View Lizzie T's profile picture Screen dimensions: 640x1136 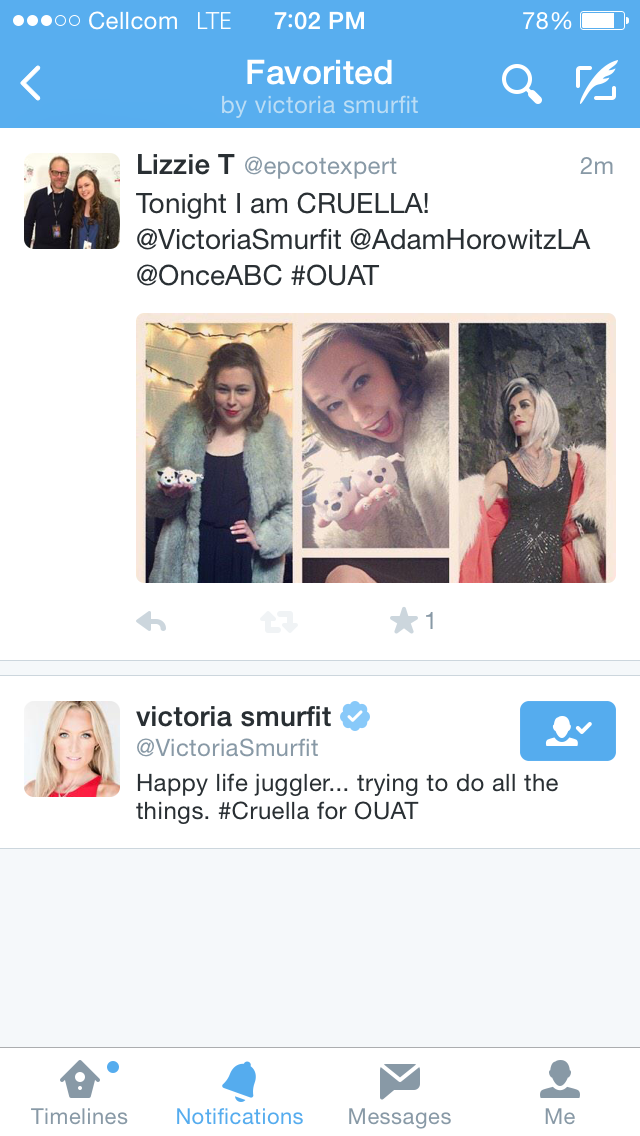72,201
